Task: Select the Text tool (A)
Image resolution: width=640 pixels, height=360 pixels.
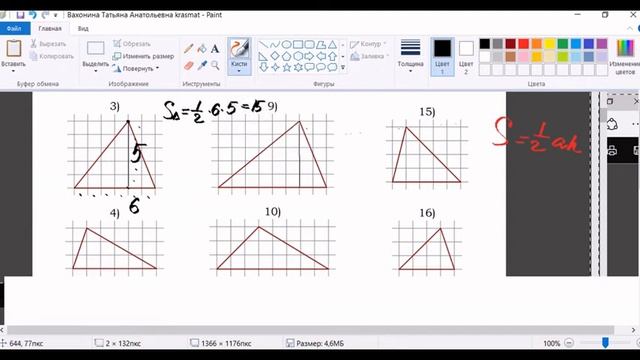Action: 215,49
